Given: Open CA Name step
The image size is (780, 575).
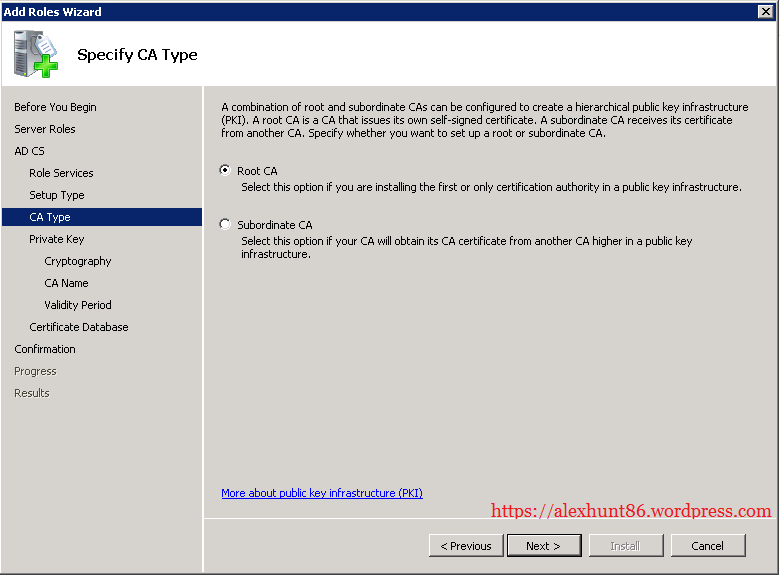Looking at the screenshot, I should click(x=66, y=283).
